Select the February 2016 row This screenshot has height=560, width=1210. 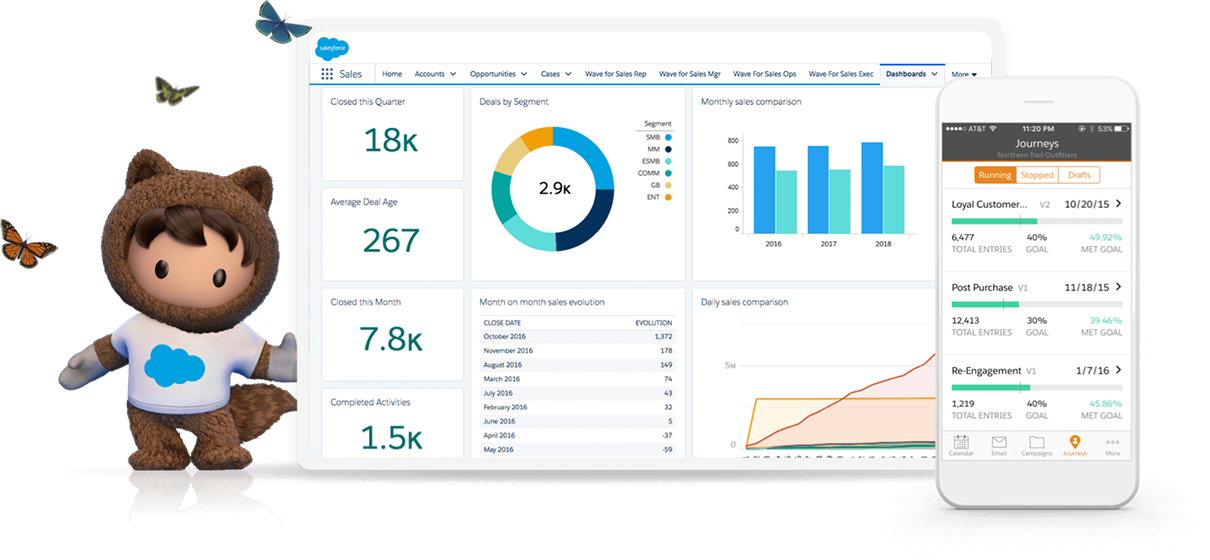(578, 407)
